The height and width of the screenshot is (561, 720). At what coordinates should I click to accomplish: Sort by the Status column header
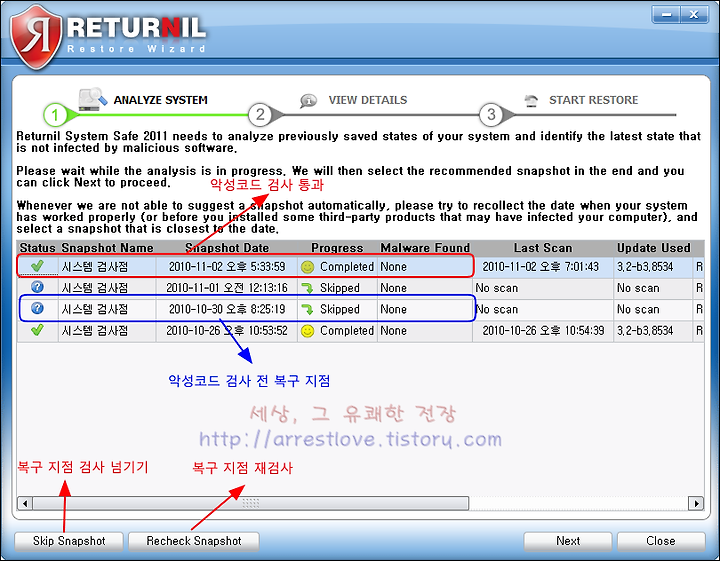[x=38, y=248]
